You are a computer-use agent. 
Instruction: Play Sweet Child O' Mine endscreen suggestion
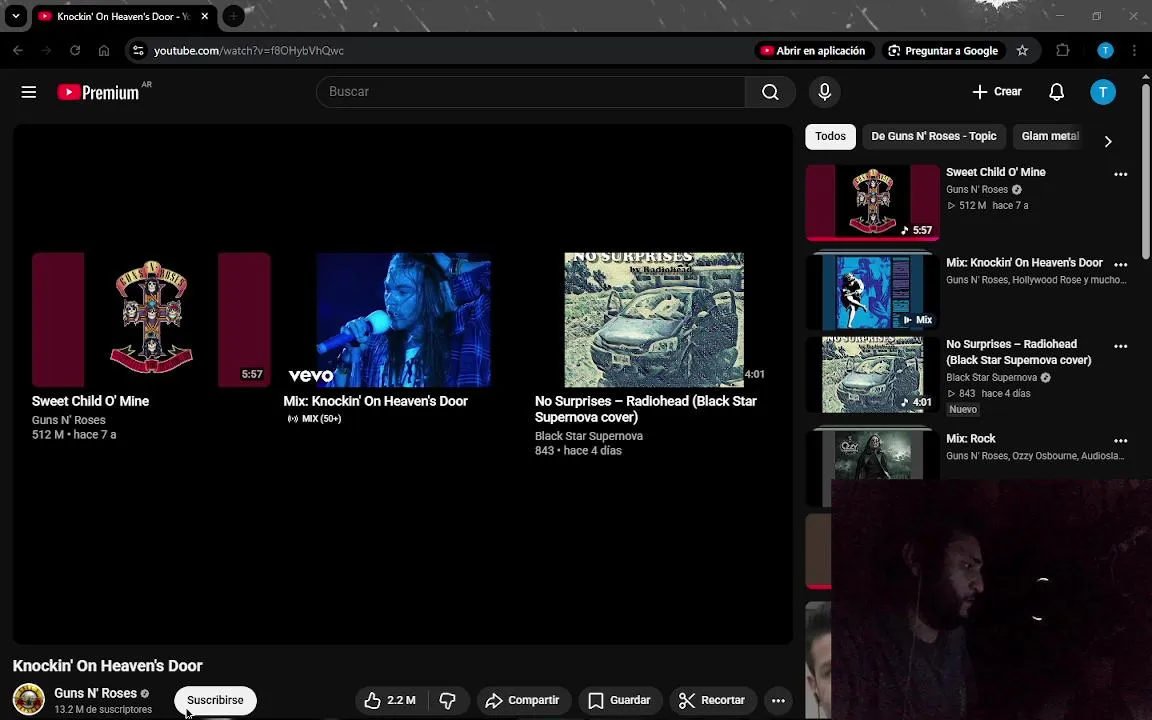coord(151,320)
